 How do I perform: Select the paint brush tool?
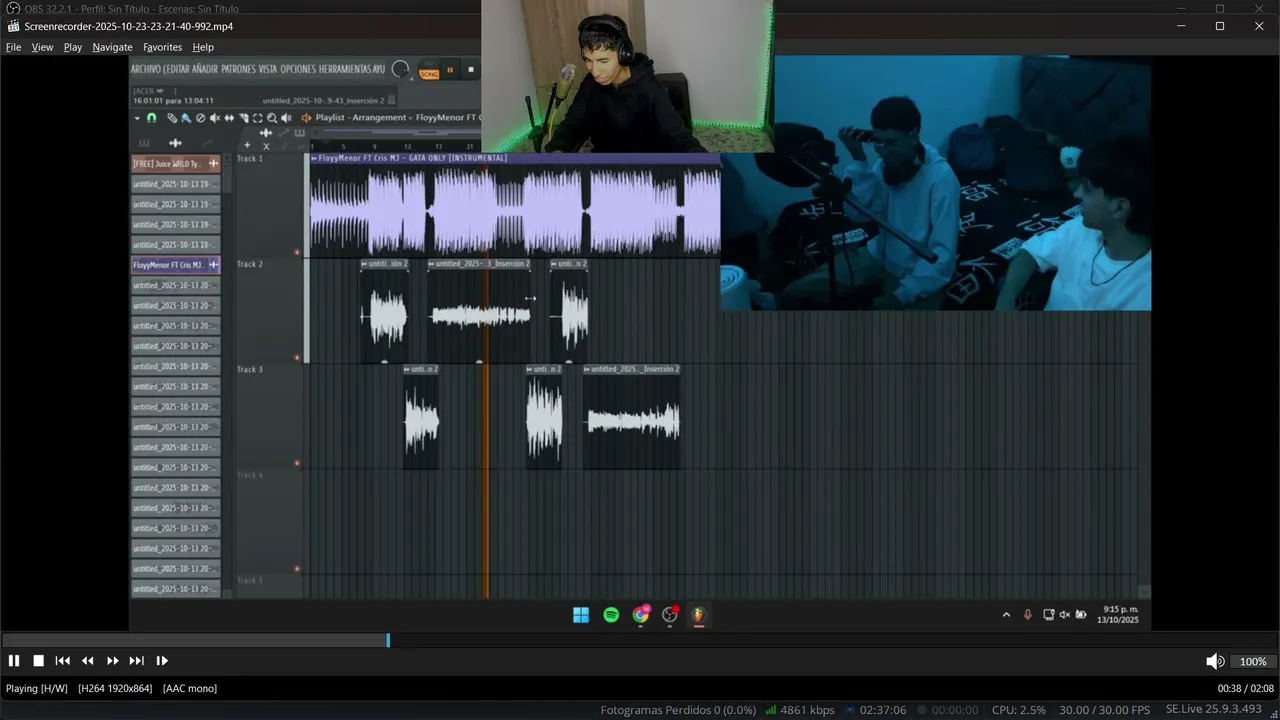tap(186, 118)
